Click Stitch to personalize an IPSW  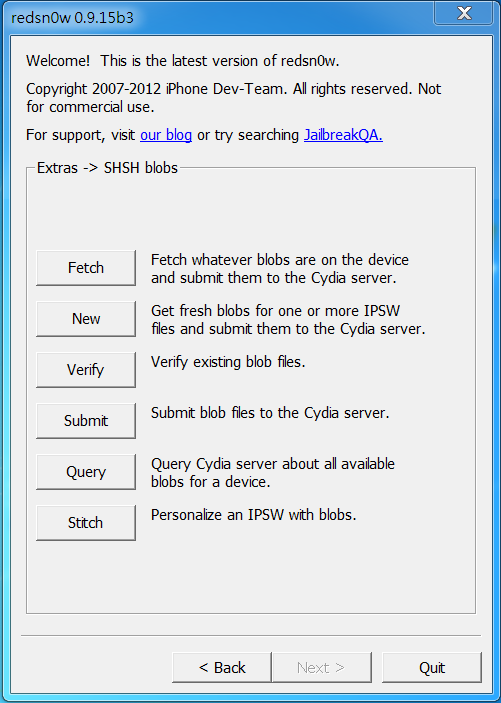coord(86,523)
